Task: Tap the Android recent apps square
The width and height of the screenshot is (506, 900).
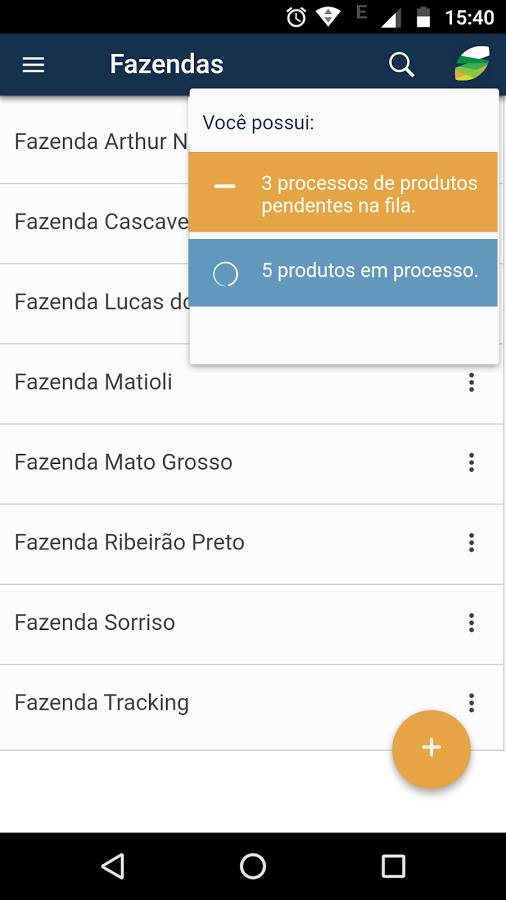Action: [394, 866]
